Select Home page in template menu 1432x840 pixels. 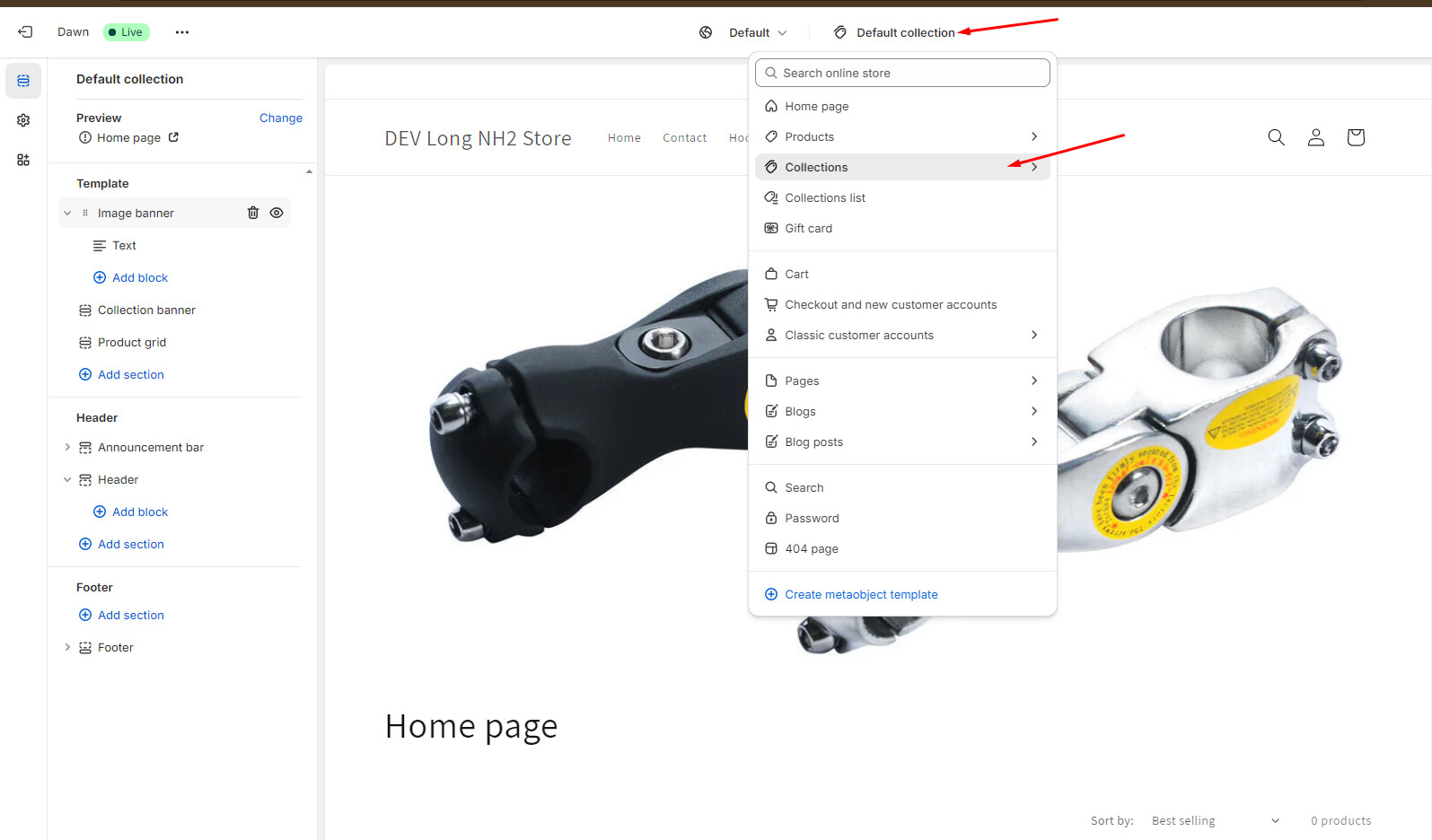coord(902,106)
